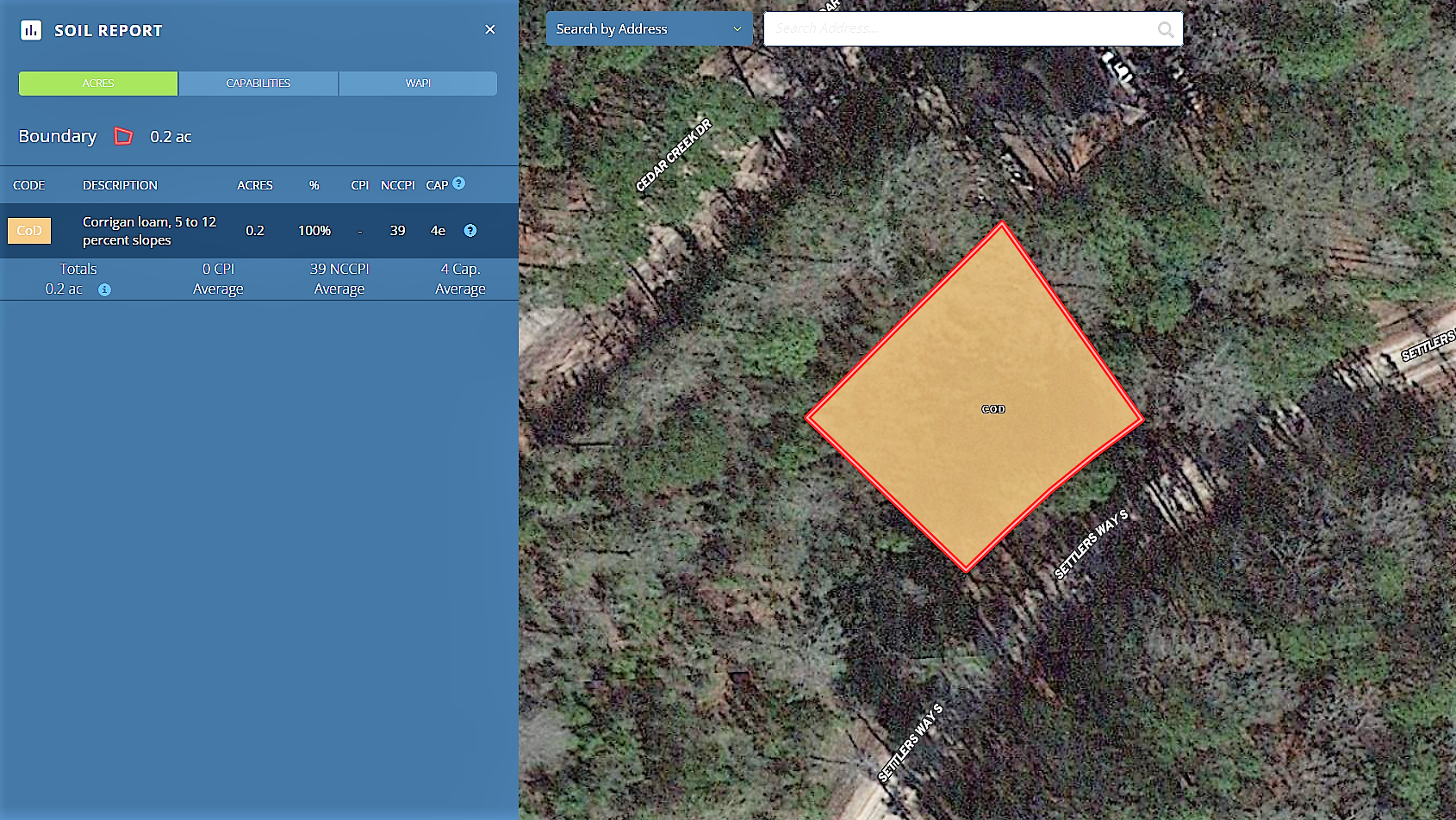
Task: Switch to the Capabilities tab
Action: coord(258,84)
